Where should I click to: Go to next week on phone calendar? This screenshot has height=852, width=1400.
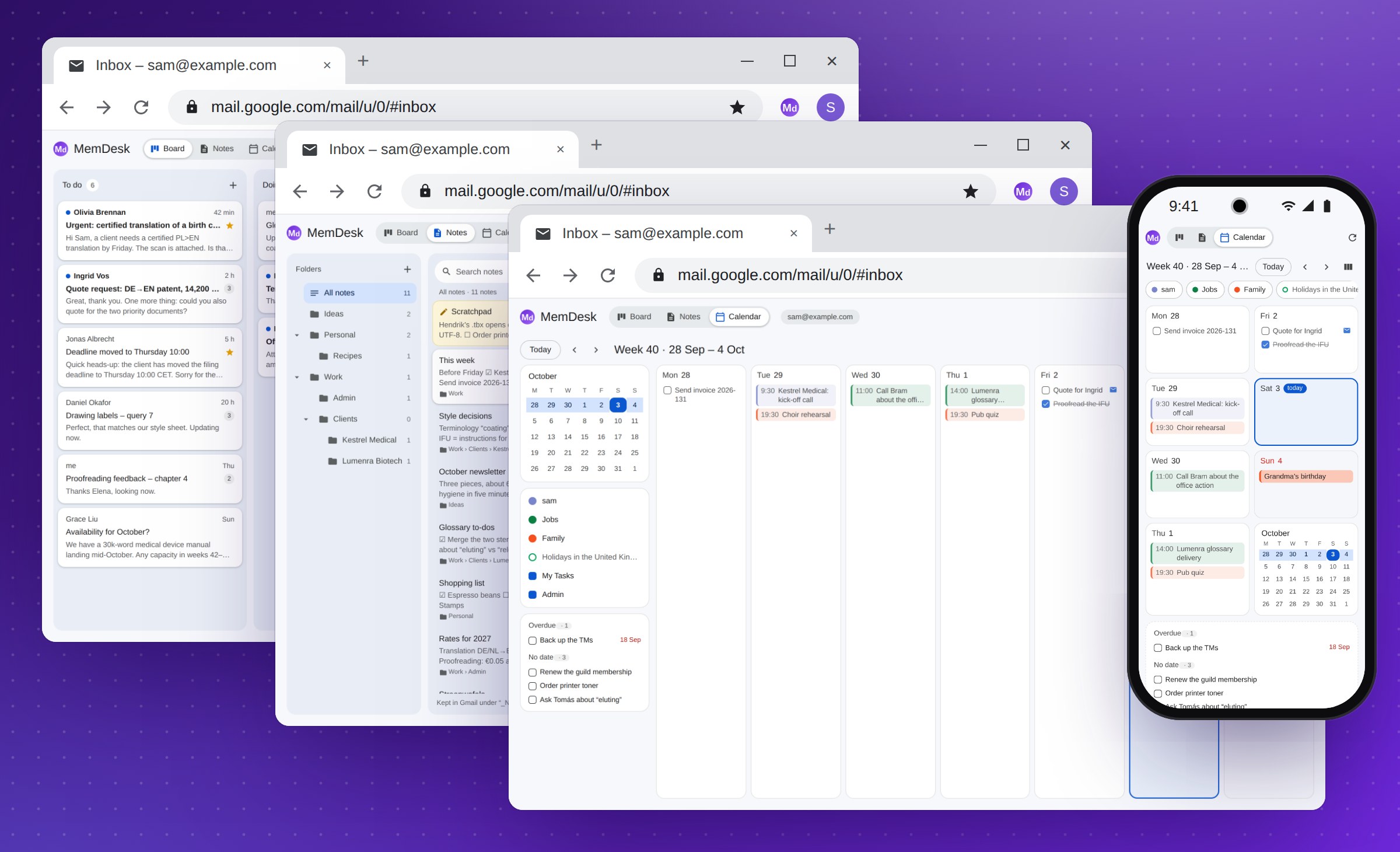pos(1326,267)
